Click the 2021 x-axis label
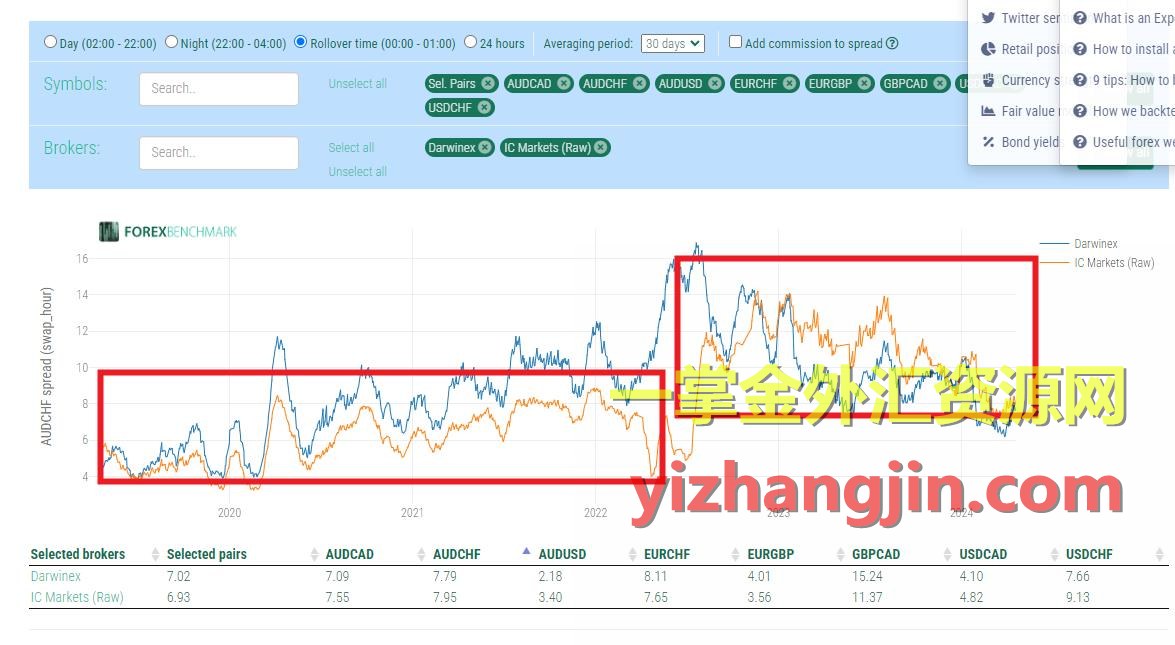This screenshot has width=1175, height=645. (x=412, y=512)
